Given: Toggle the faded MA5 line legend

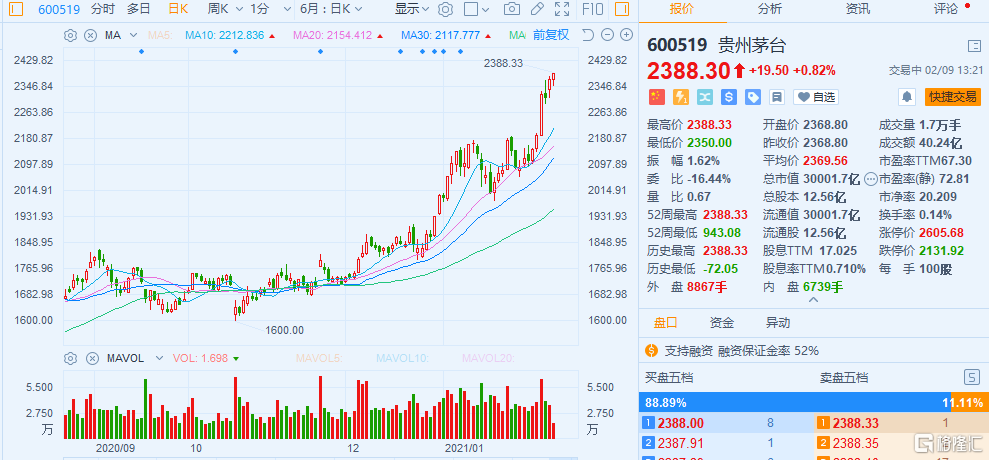Looking at the screenshot, I should tap(160, 35).
